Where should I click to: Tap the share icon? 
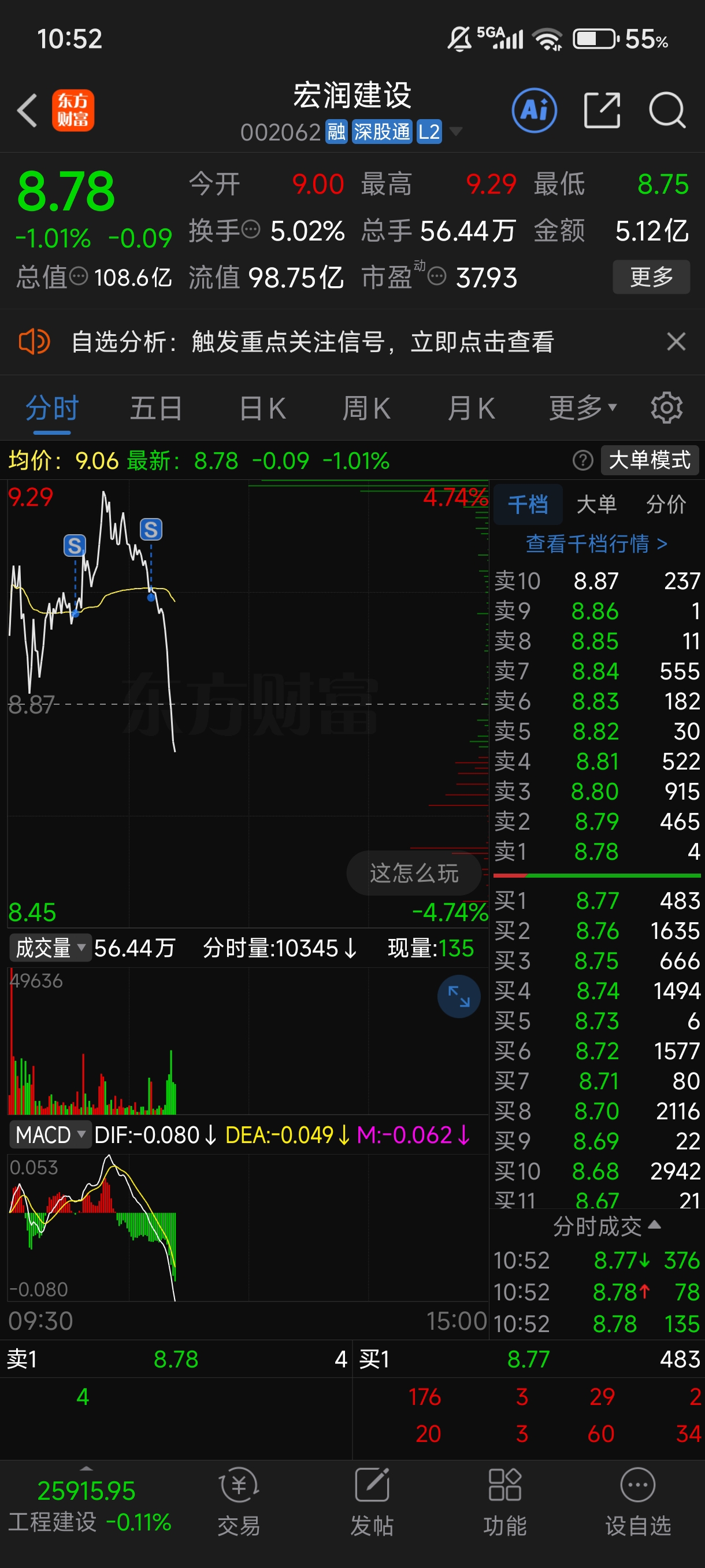602,110
